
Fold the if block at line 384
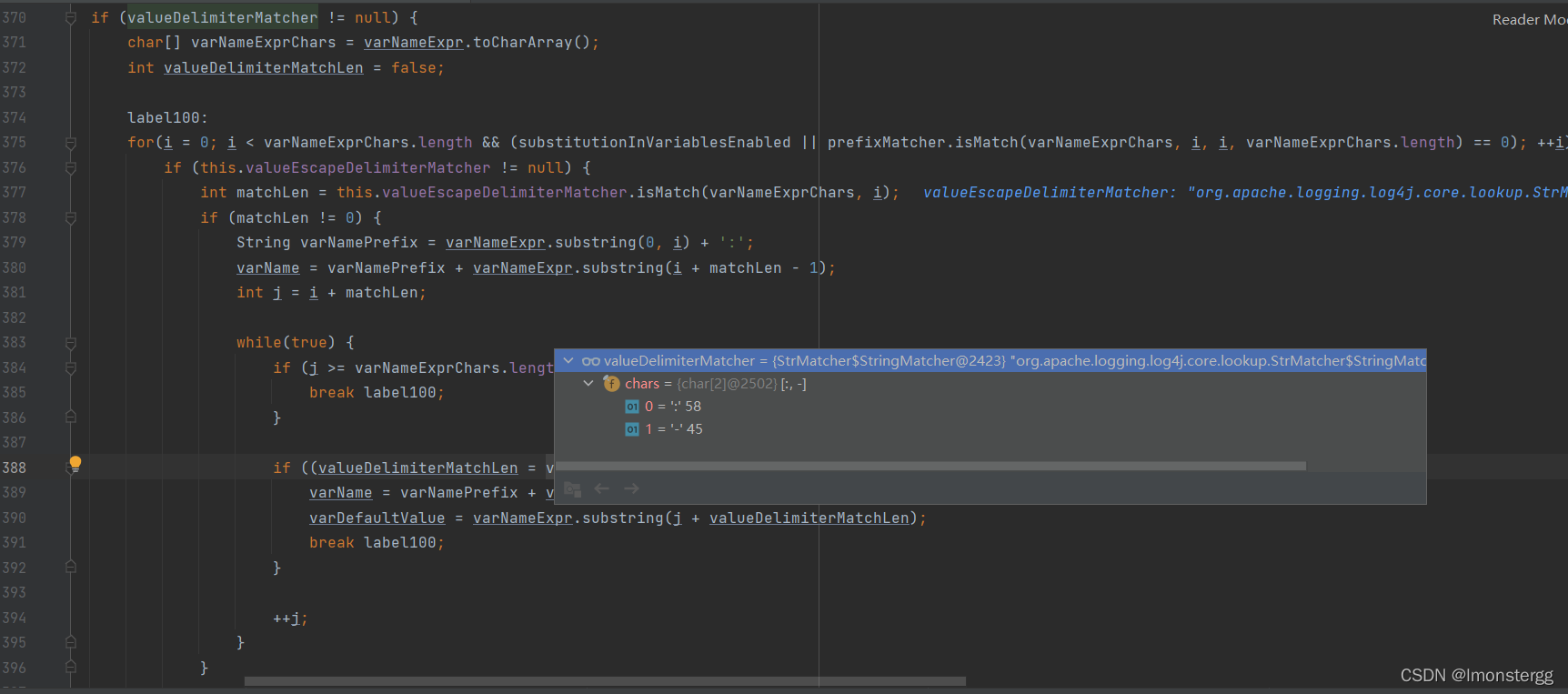(x=71, y=368)
